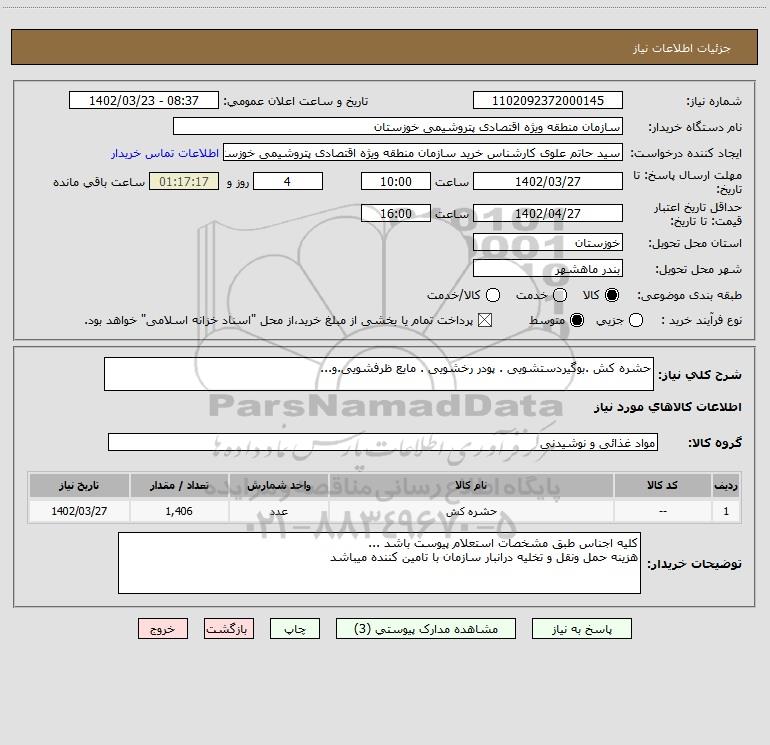Screen dimensions: 770x745
Task: Click the ساعت باقی مانده label
Action: click(99, 182)
